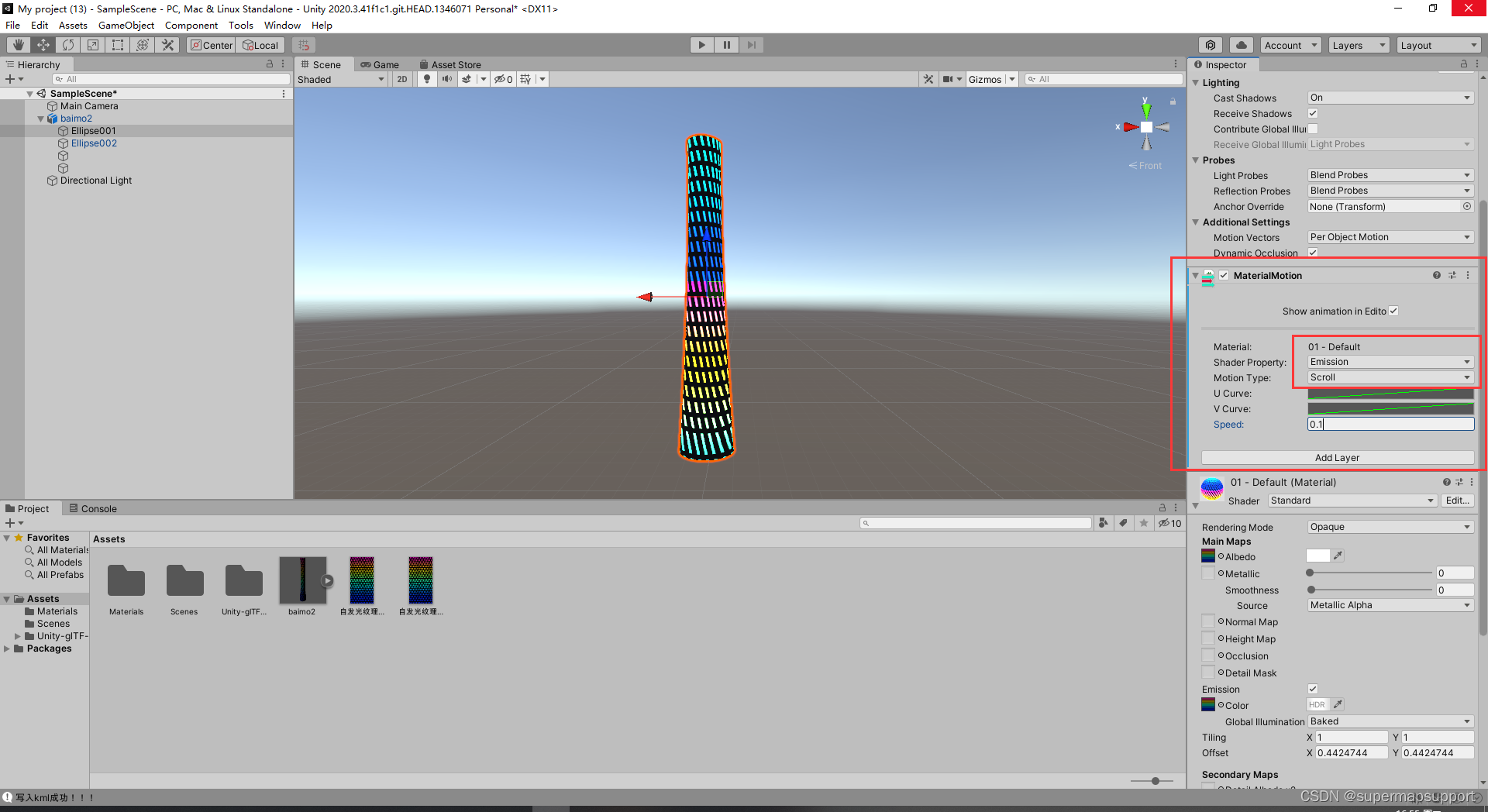Select the Move tool
The image size is (1488, 812).
pos(43,45)
